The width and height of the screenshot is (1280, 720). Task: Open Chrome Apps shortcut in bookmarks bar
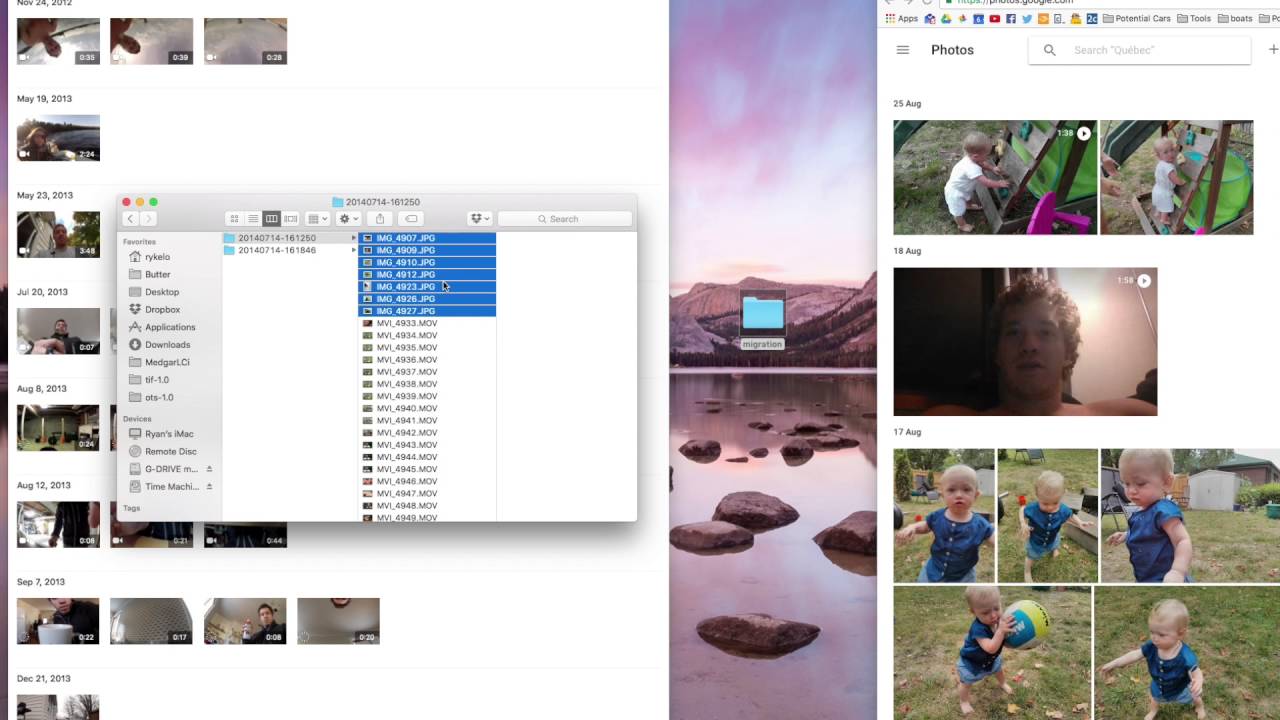coord(901,18)
